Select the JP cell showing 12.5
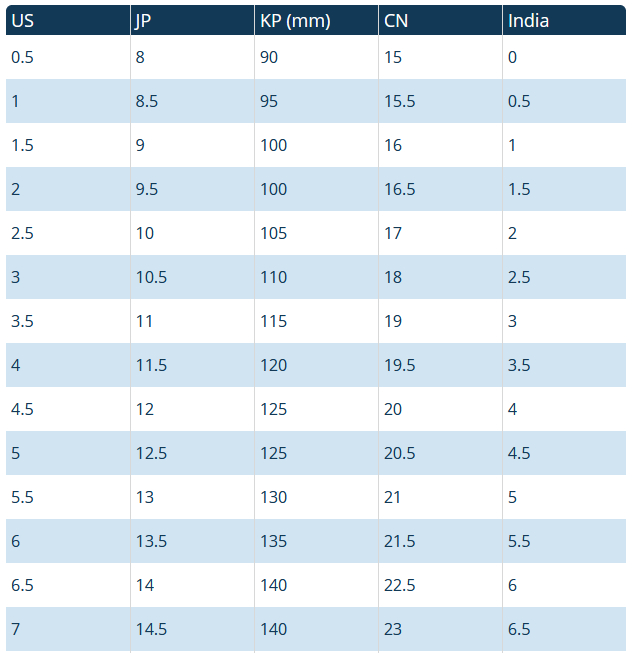This screenshot has width=638, height=653. (151, 453)
